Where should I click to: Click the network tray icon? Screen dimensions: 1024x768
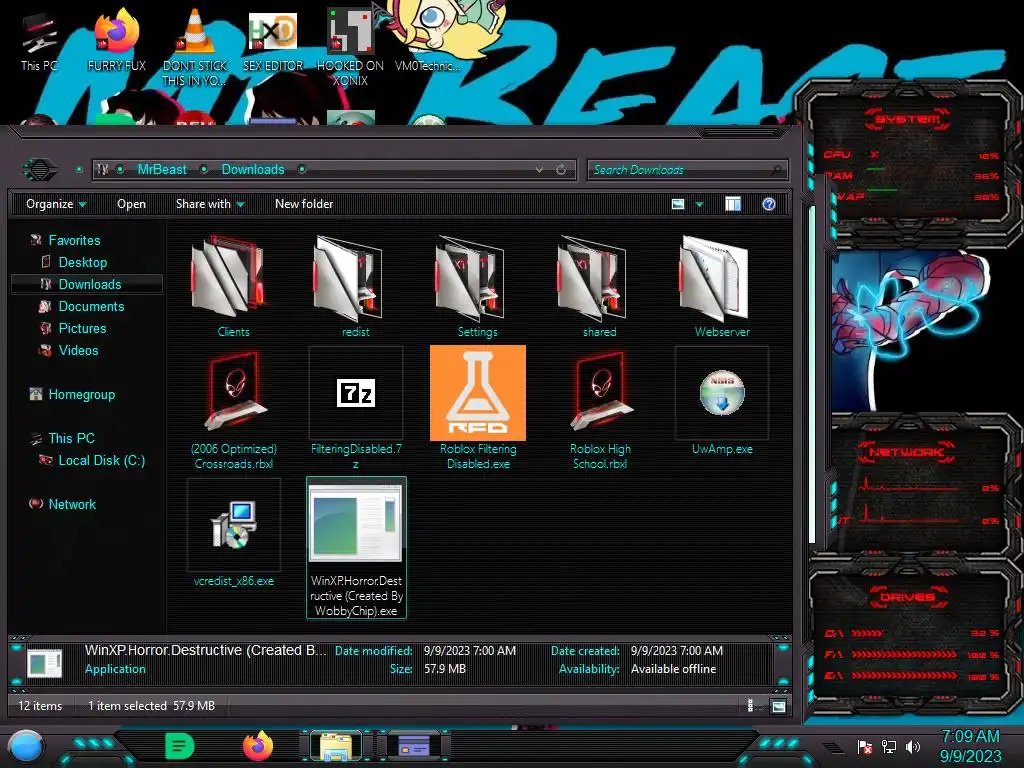coord(889,746)
